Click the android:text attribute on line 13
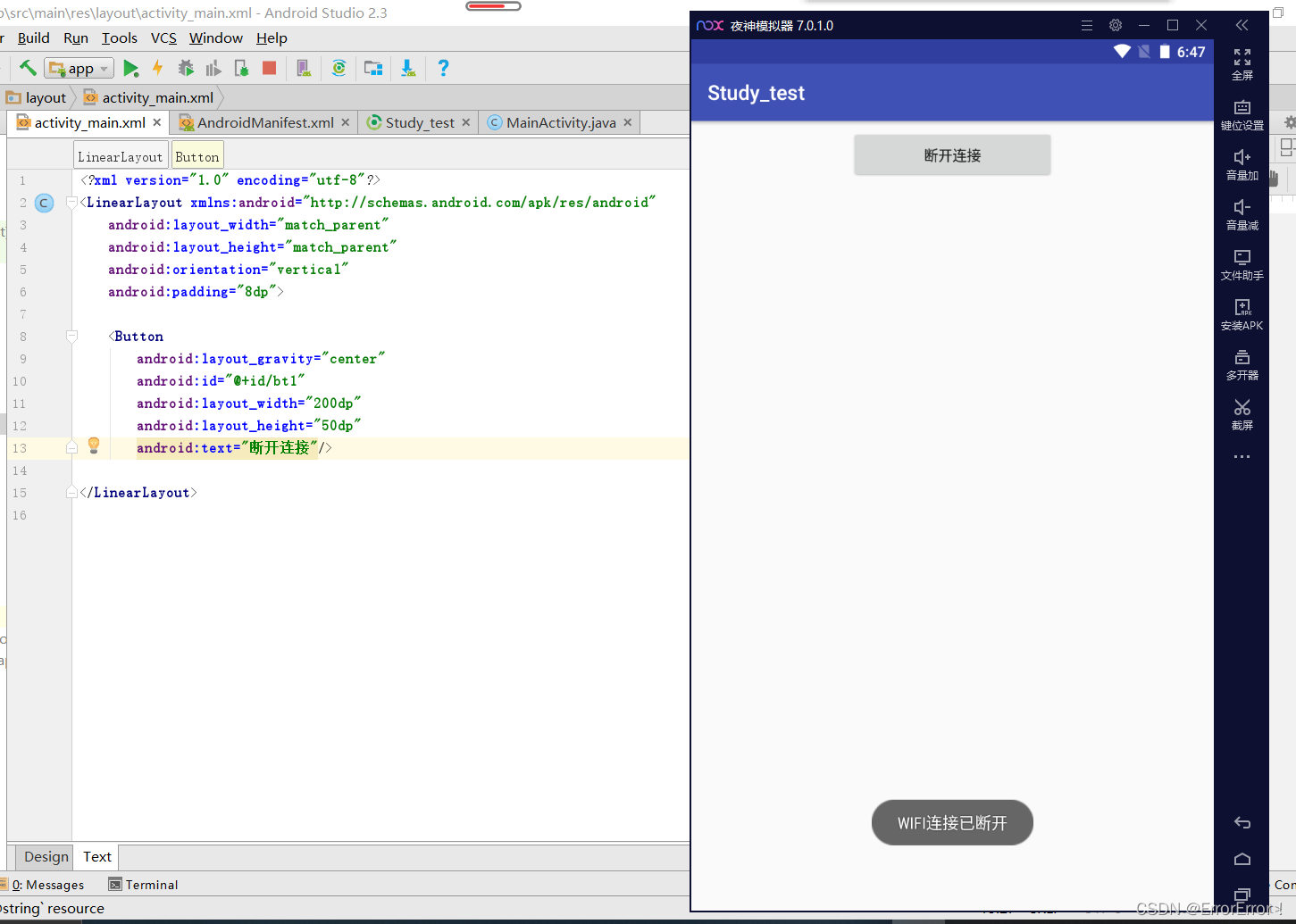This screenshot has height=924, width=1296. (185, 448)
